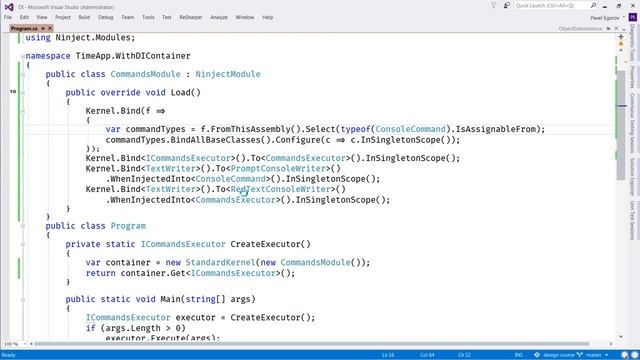Click the first ReSharper status indicator icon
Image resolution: width=640 pixels, height=360 pixels.
625,355
